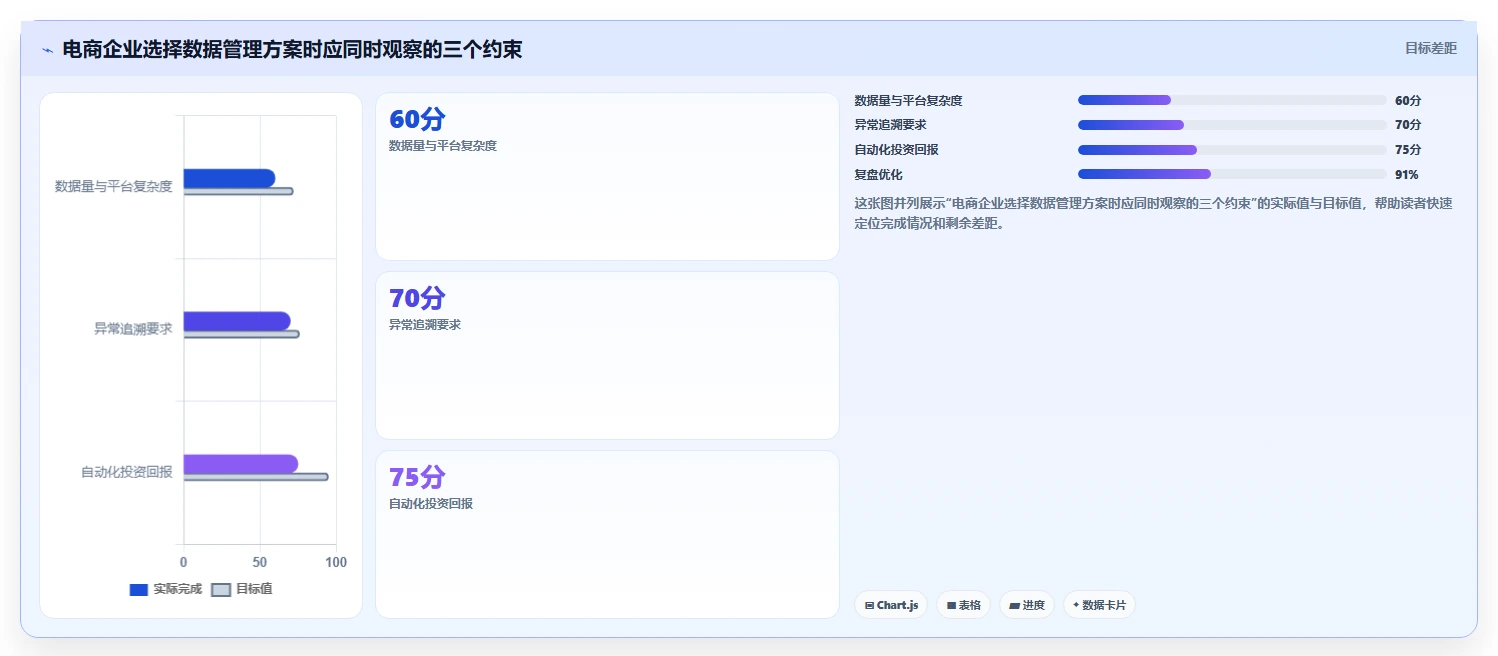Click the gray 目标值 legend color box

coord(221,590)
